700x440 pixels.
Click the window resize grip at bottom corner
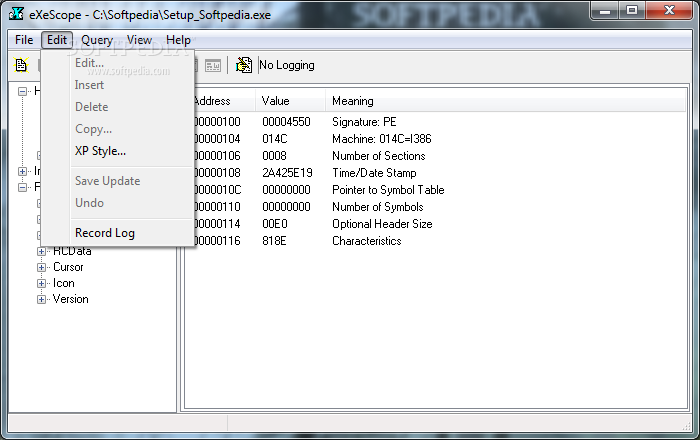(x=687, y=426)
